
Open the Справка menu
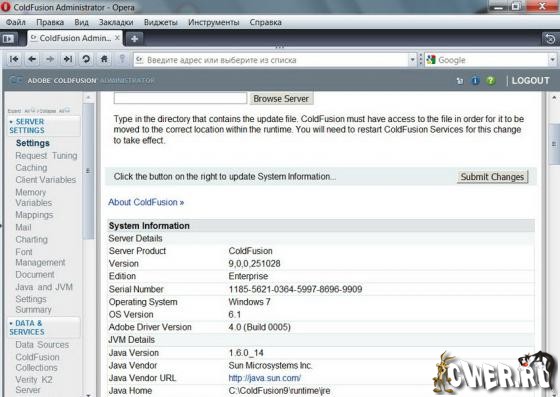pyautogui.click(x=265, y=22)
